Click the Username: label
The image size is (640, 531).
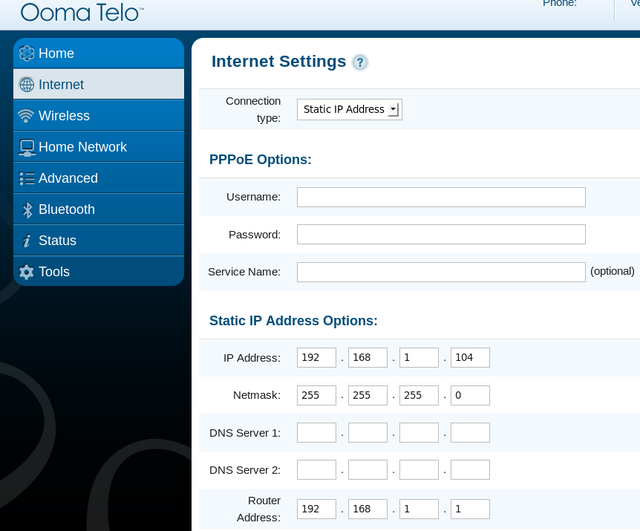253,197
